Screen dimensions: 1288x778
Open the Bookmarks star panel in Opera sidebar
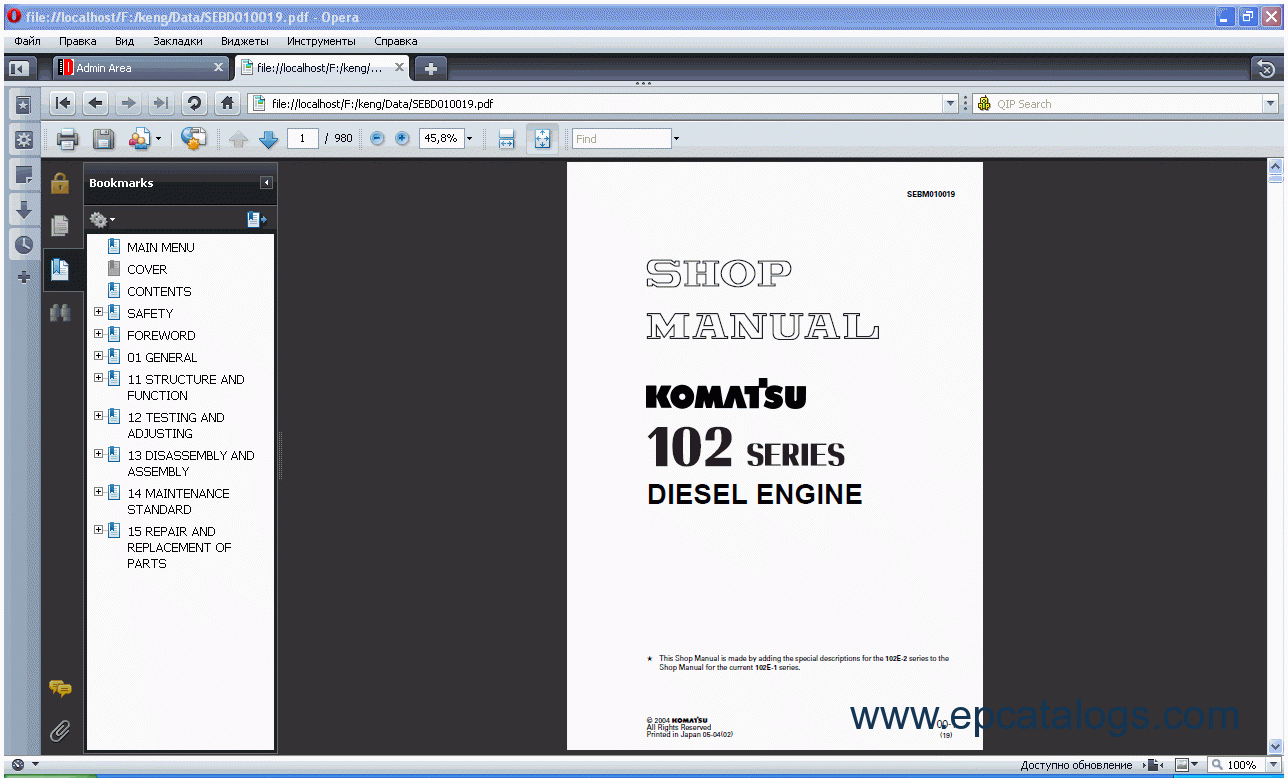click(24, 104)
